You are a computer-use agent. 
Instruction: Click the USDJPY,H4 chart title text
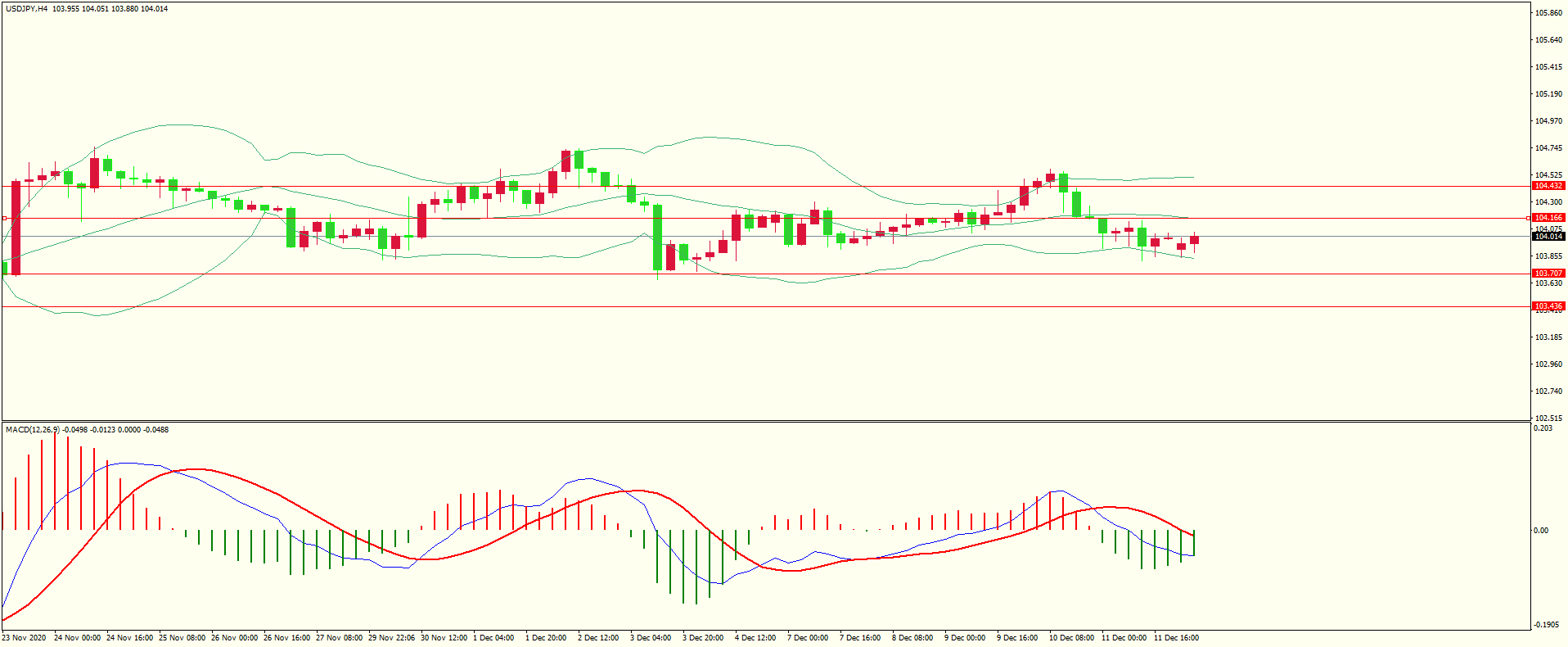tap(27, 9)
